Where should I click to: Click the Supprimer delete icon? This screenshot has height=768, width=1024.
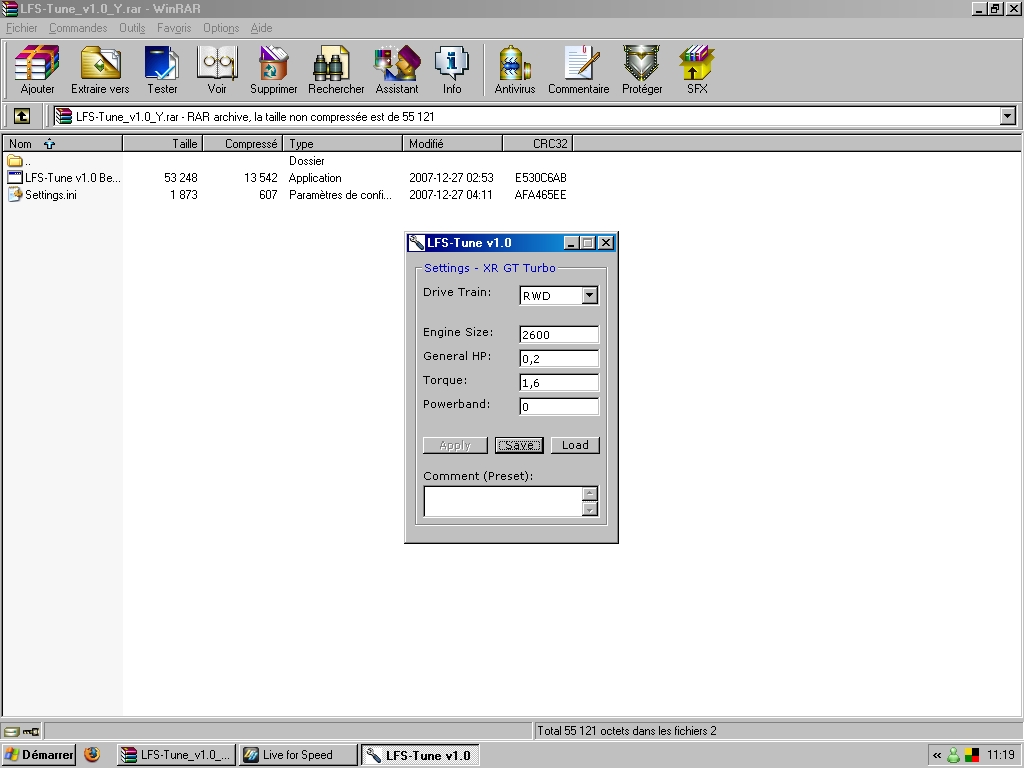click(x=274, y=69)
